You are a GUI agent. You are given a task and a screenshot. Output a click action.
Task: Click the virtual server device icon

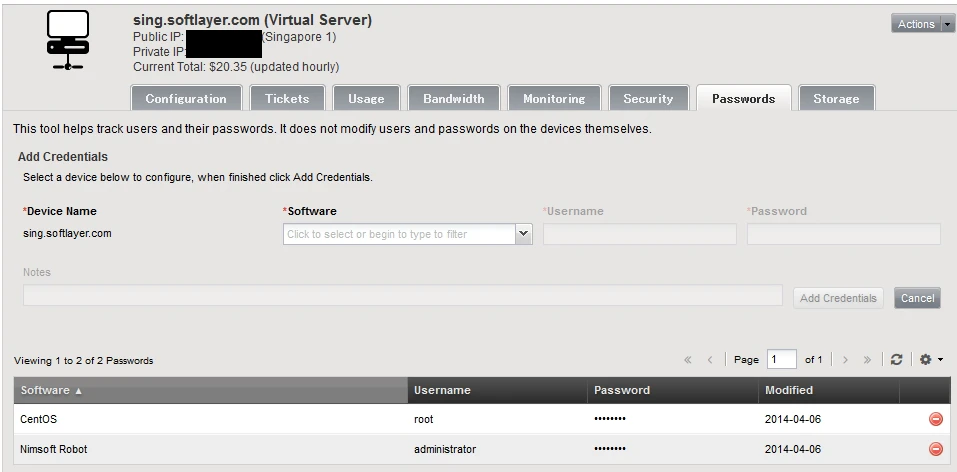point(68,40)
